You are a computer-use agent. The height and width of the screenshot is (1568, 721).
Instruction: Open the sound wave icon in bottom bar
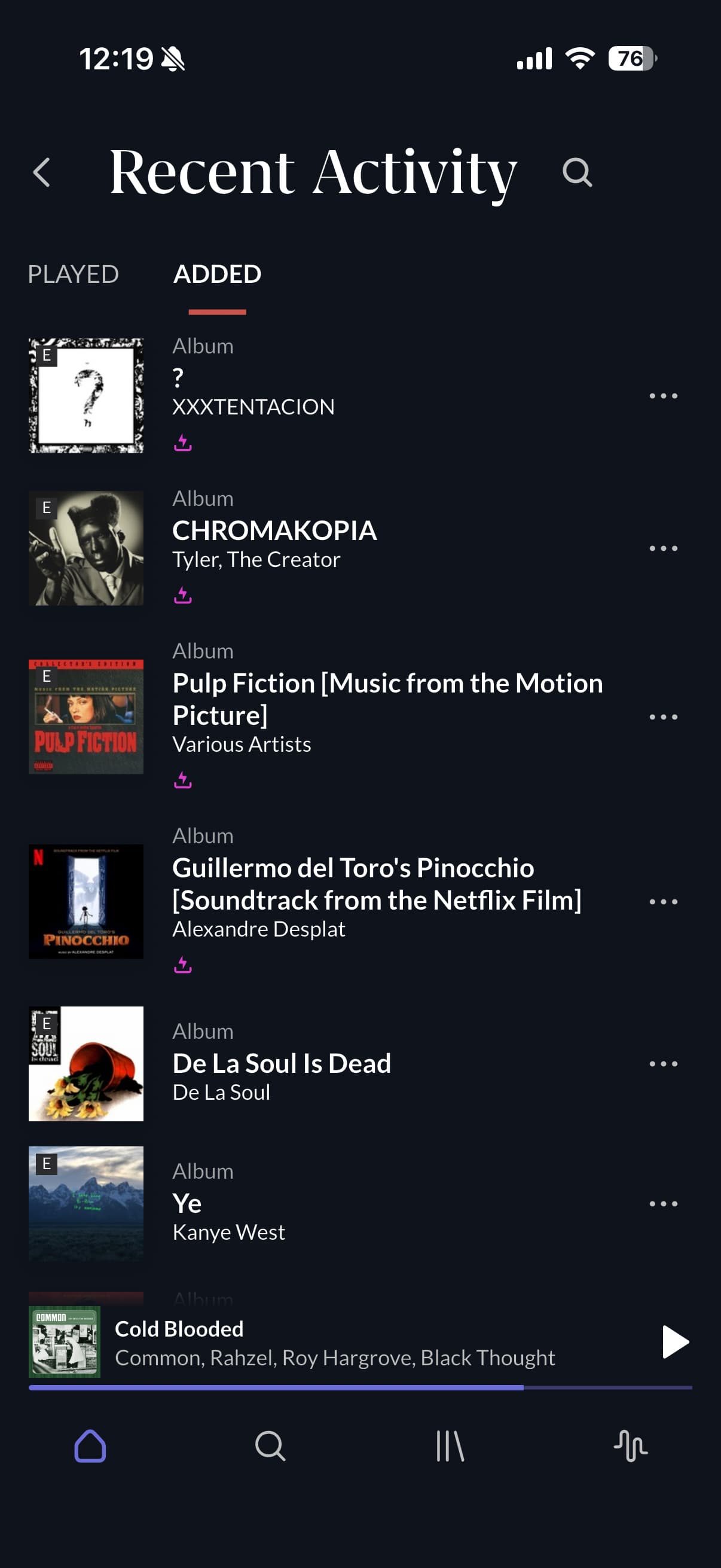tap(630, 1445)
